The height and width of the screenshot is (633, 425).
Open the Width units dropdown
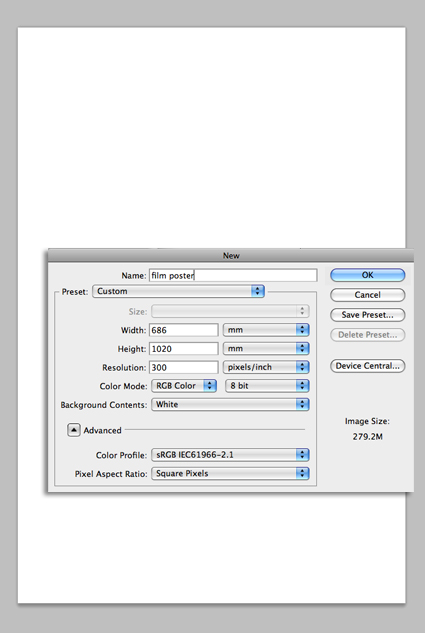(x=266, y=330)
